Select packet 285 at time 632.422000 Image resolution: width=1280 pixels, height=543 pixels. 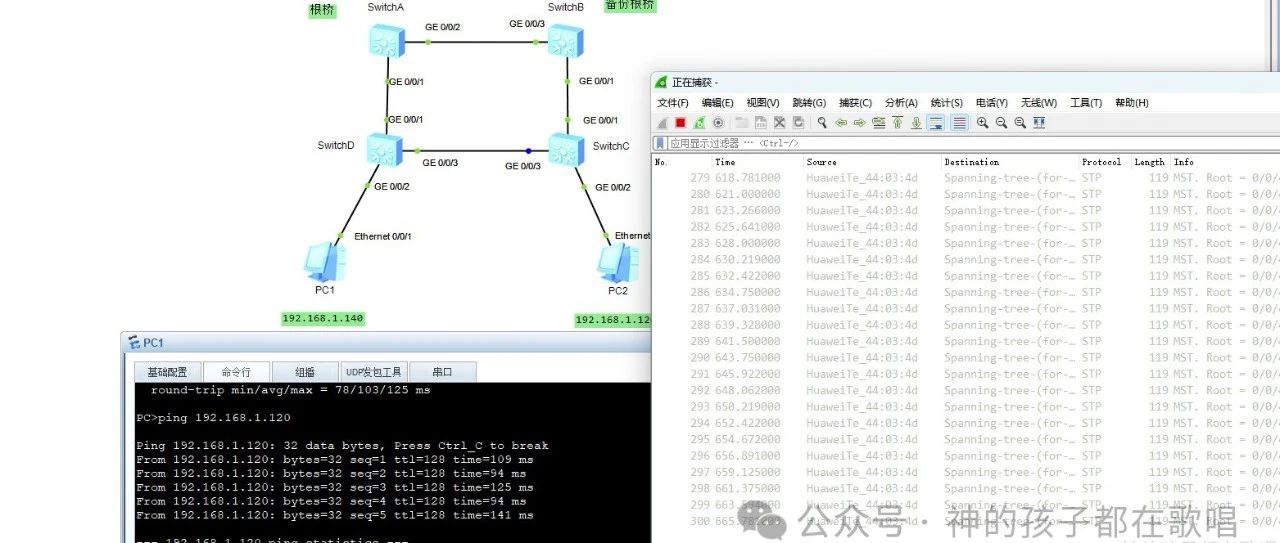966,276
